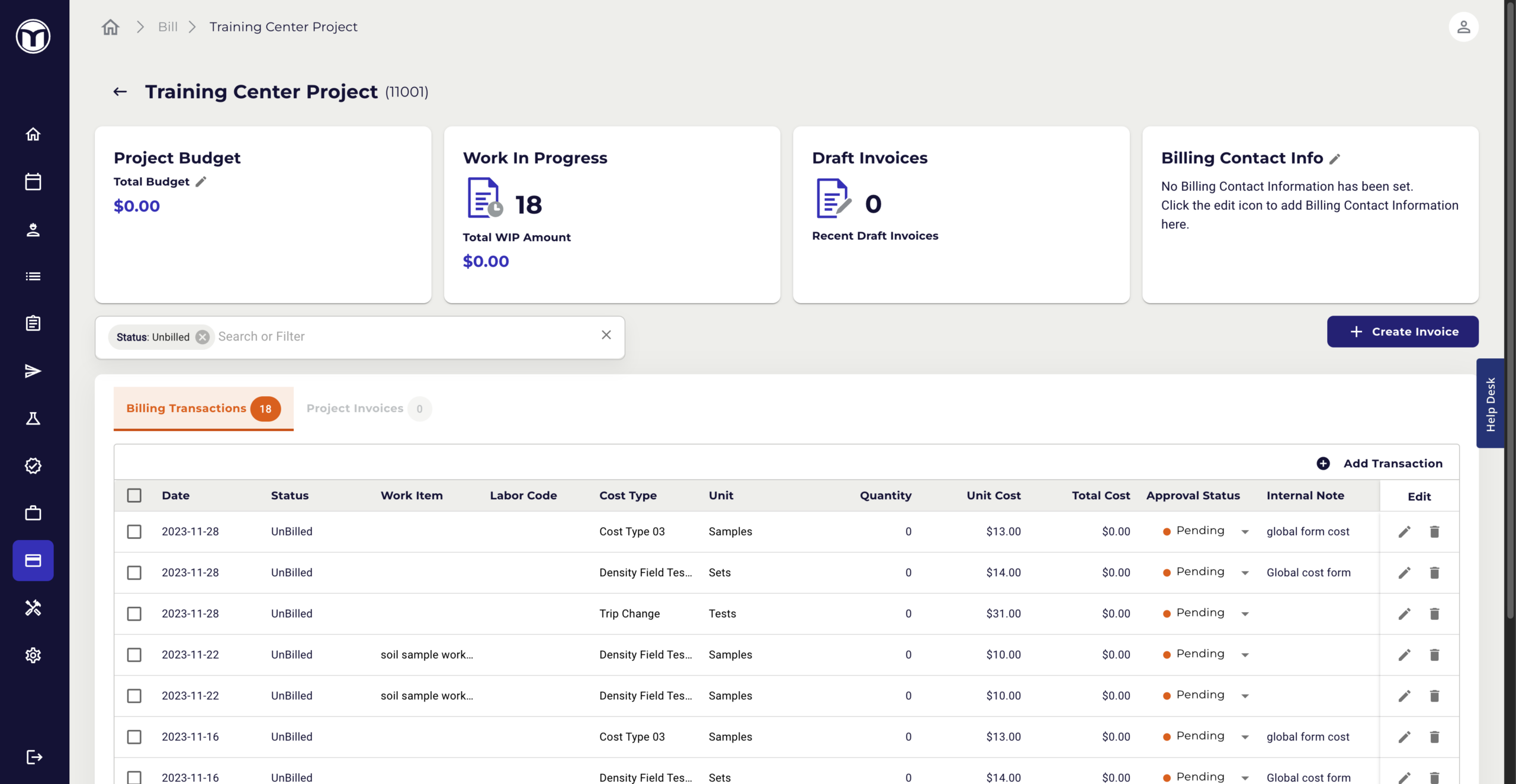Click Add Transaction button
The width and height of the screenshot is (1516, 784).
coord(1379,464)
